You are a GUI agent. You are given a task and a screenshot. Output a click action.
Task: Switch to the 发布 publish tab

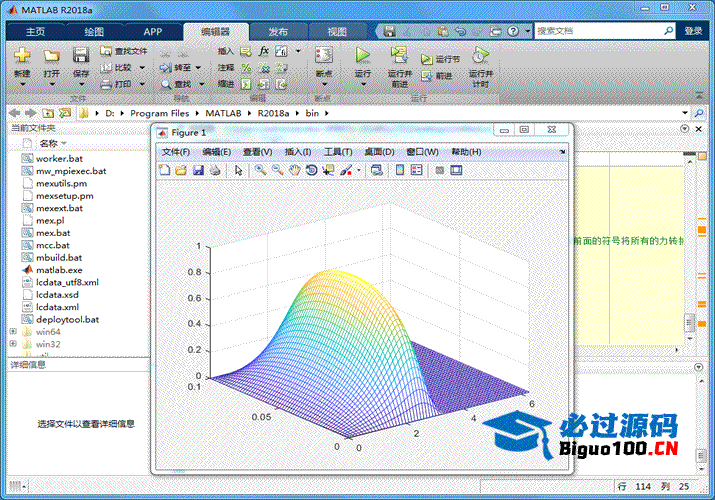pos(278,31)
